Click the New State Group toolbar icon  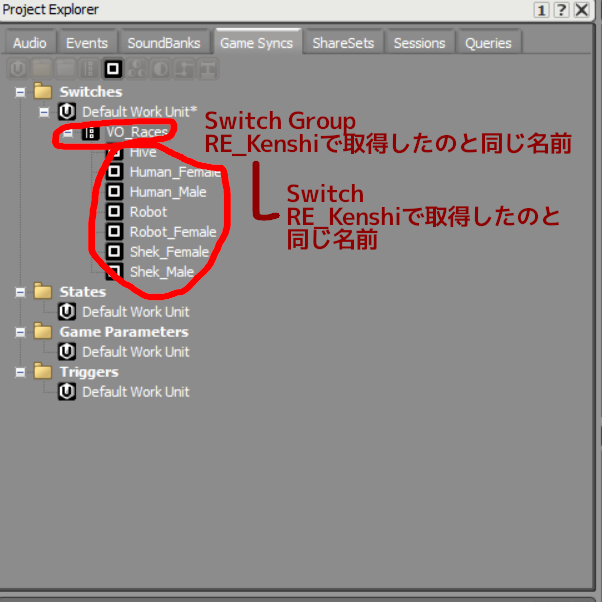[137, 69]
